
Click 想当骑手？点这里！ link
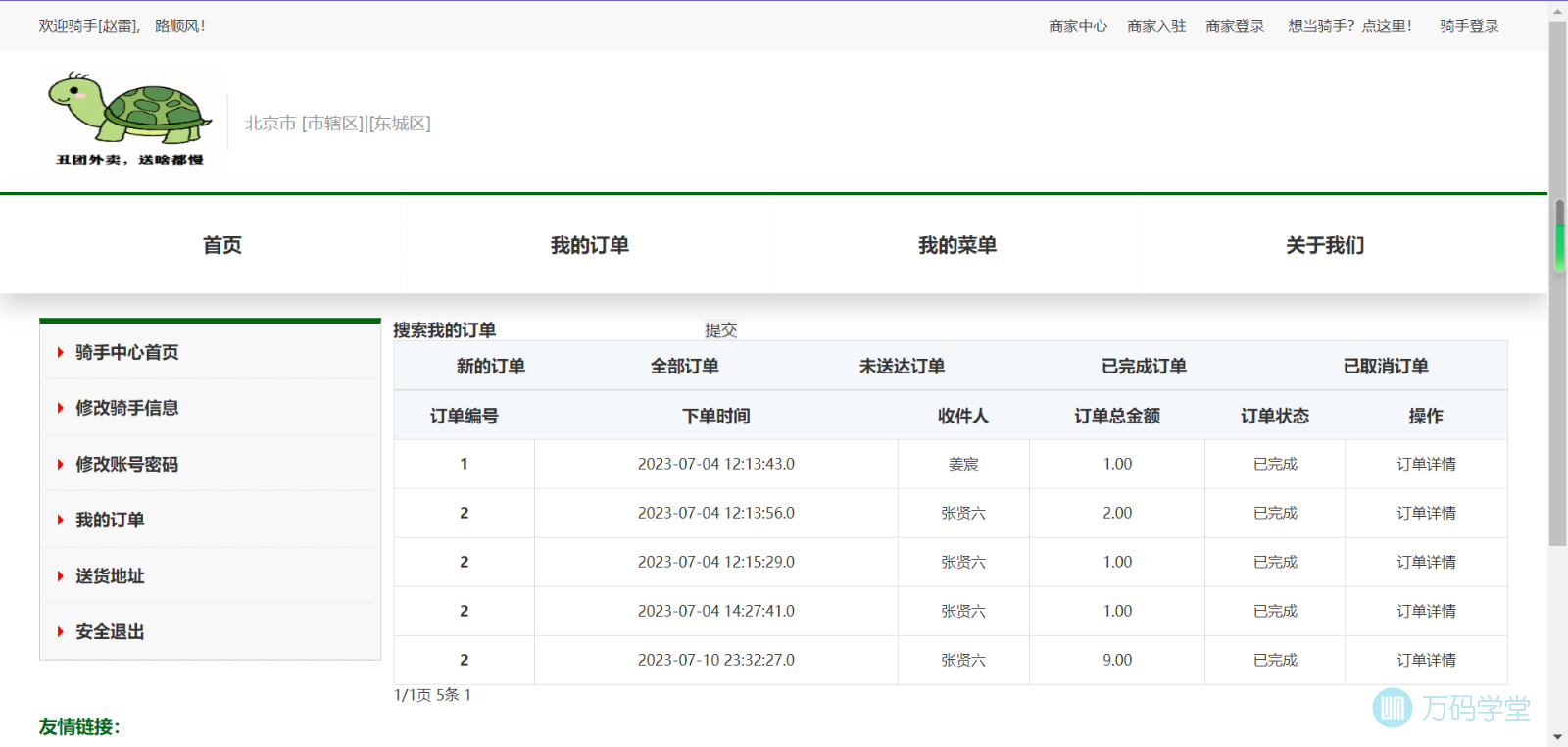1350,26
